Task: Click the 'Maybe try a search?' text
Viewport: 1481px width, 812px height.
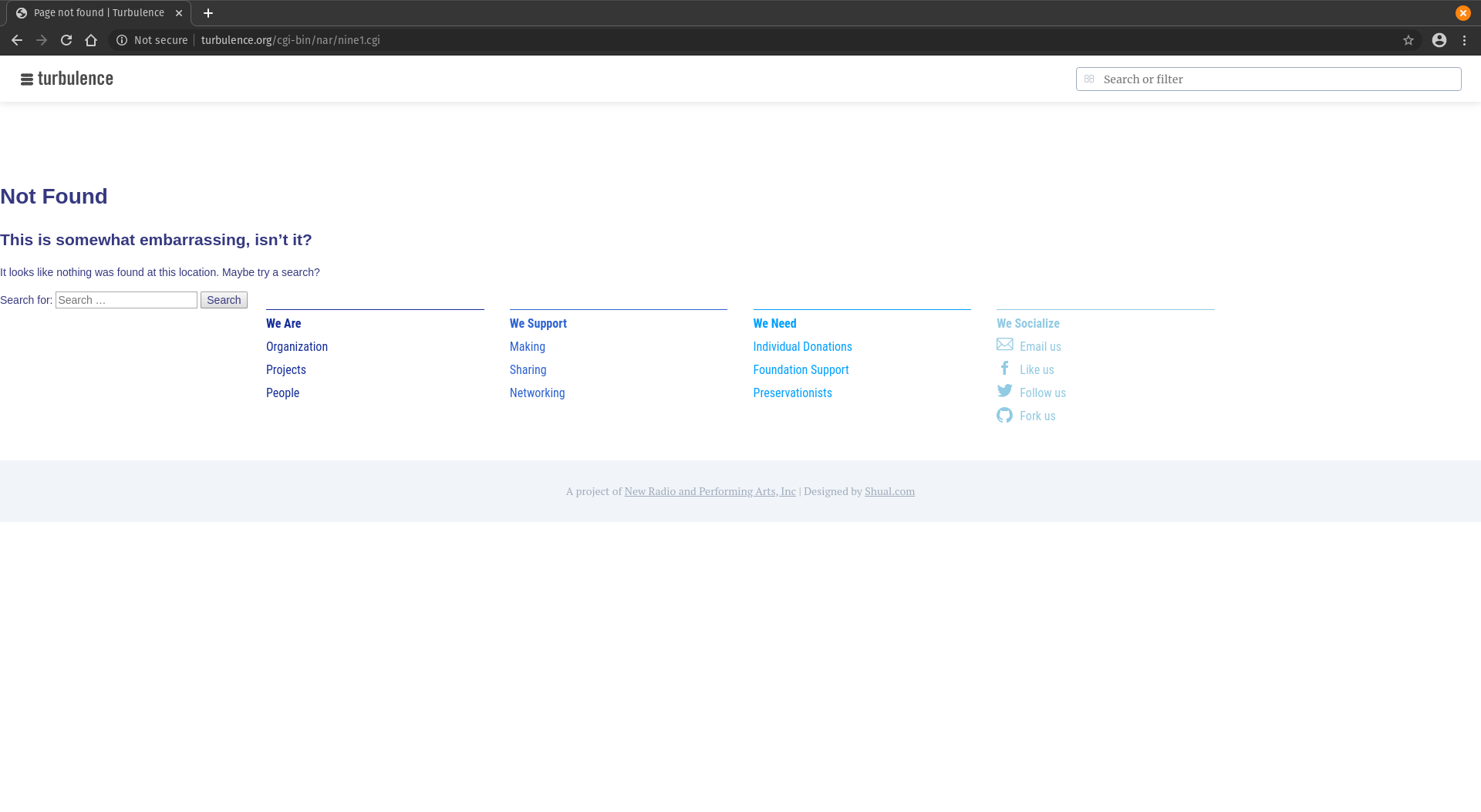Action: (271, 272)
